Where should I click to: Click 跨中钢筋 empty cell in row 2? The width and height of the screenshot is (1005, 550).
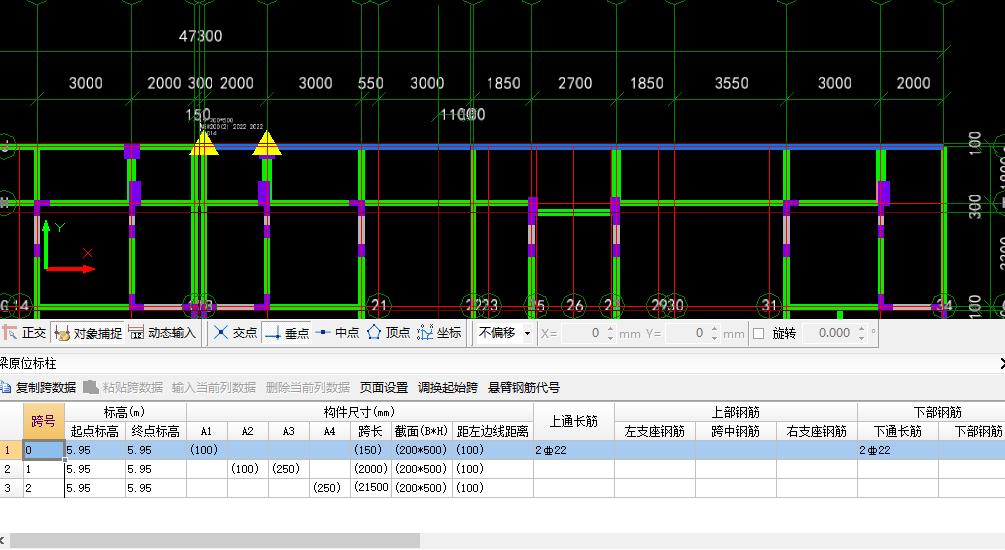click(x=736, y=469)
